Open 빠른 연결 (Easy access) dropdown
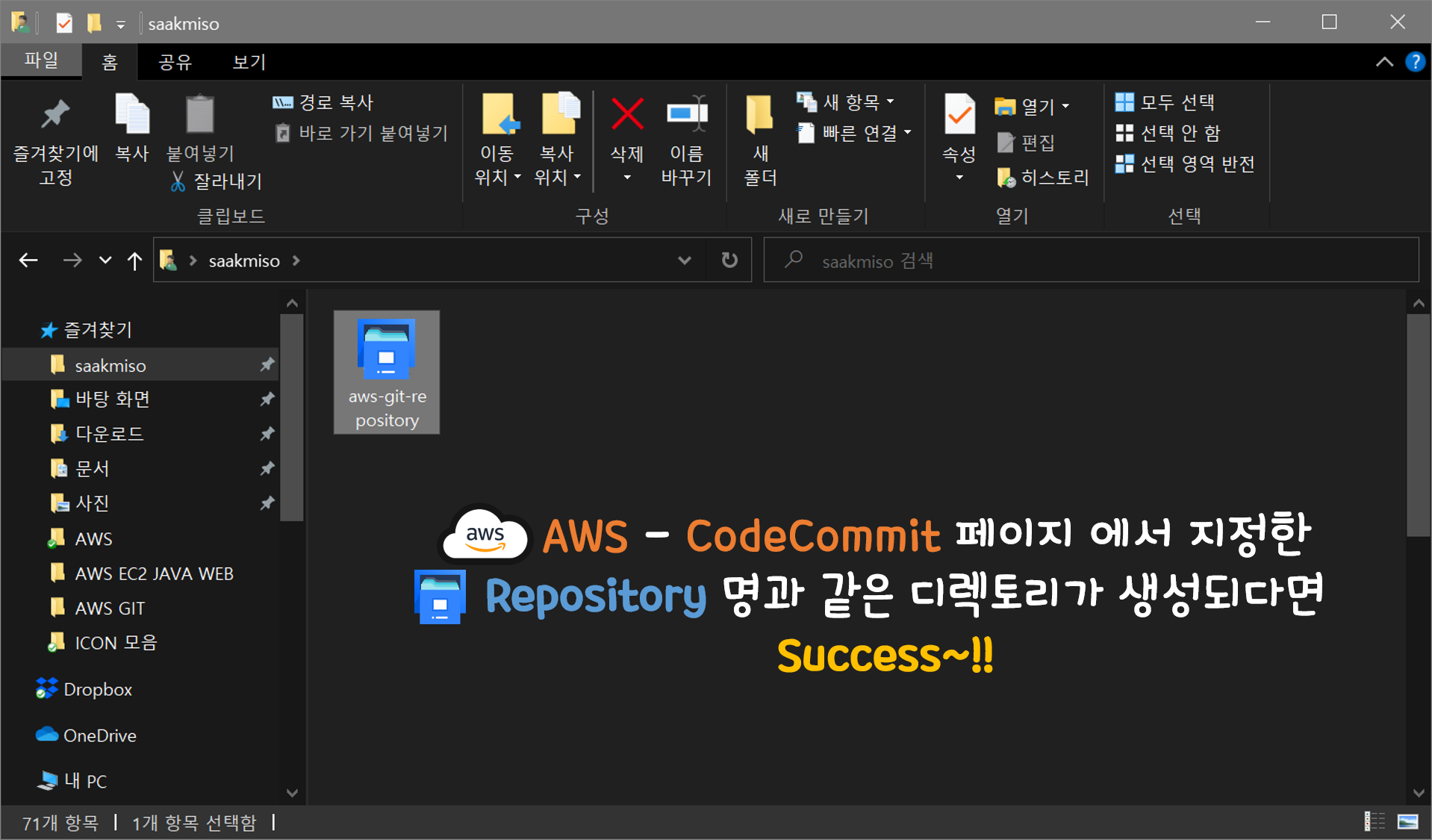The image size is (1432, 840). [x=853, y=133]
